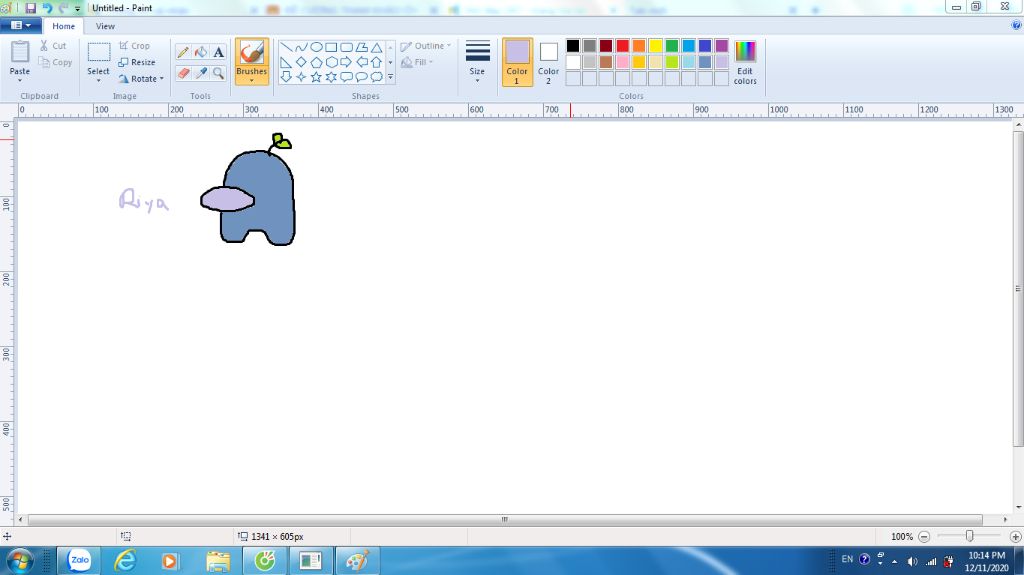
Task: Select the Magnifier tool
Action: tap(219, 73)
